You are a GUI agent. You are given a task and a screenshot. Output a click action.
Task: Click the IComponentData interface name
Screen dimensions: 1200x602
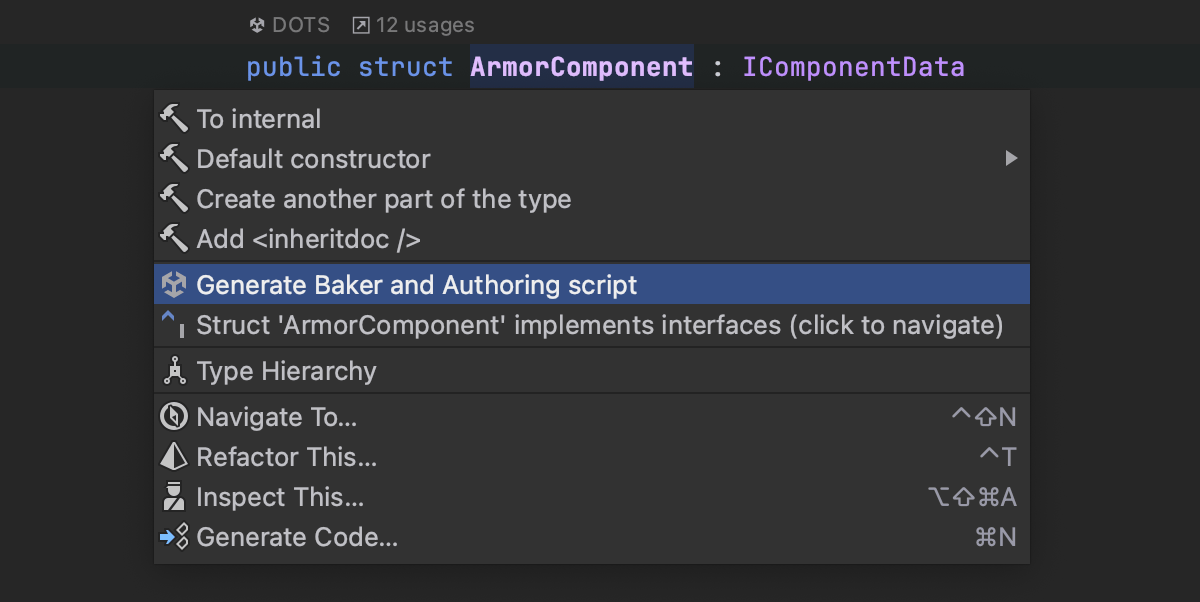tap(853, 67)
